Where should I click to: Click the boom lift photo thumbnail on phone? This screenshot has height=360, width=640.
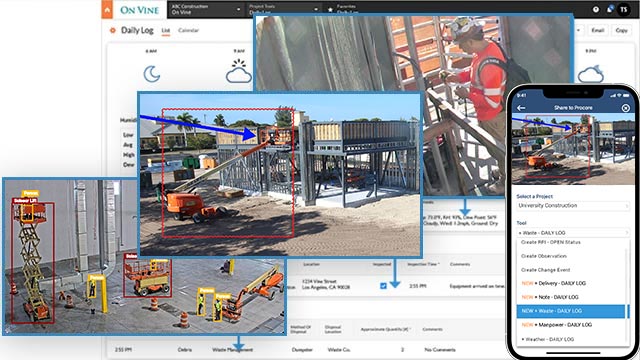click(573, 150)
